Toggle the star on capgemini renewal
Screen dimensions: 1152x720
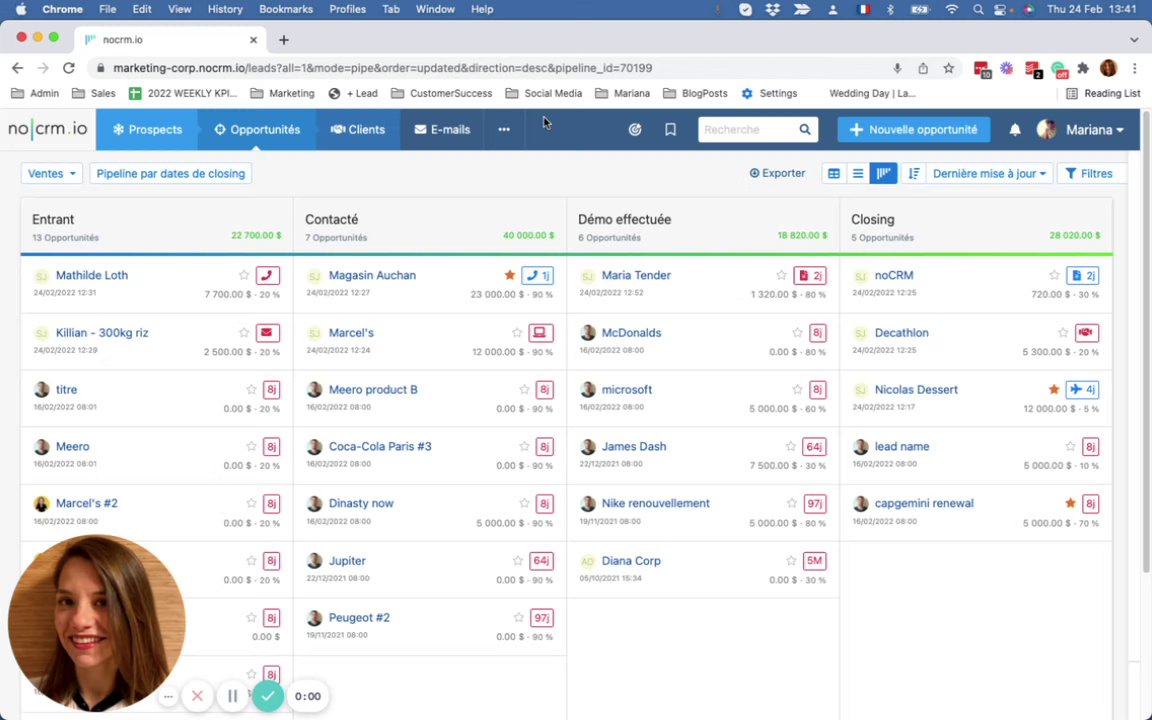click(1070, 503)
